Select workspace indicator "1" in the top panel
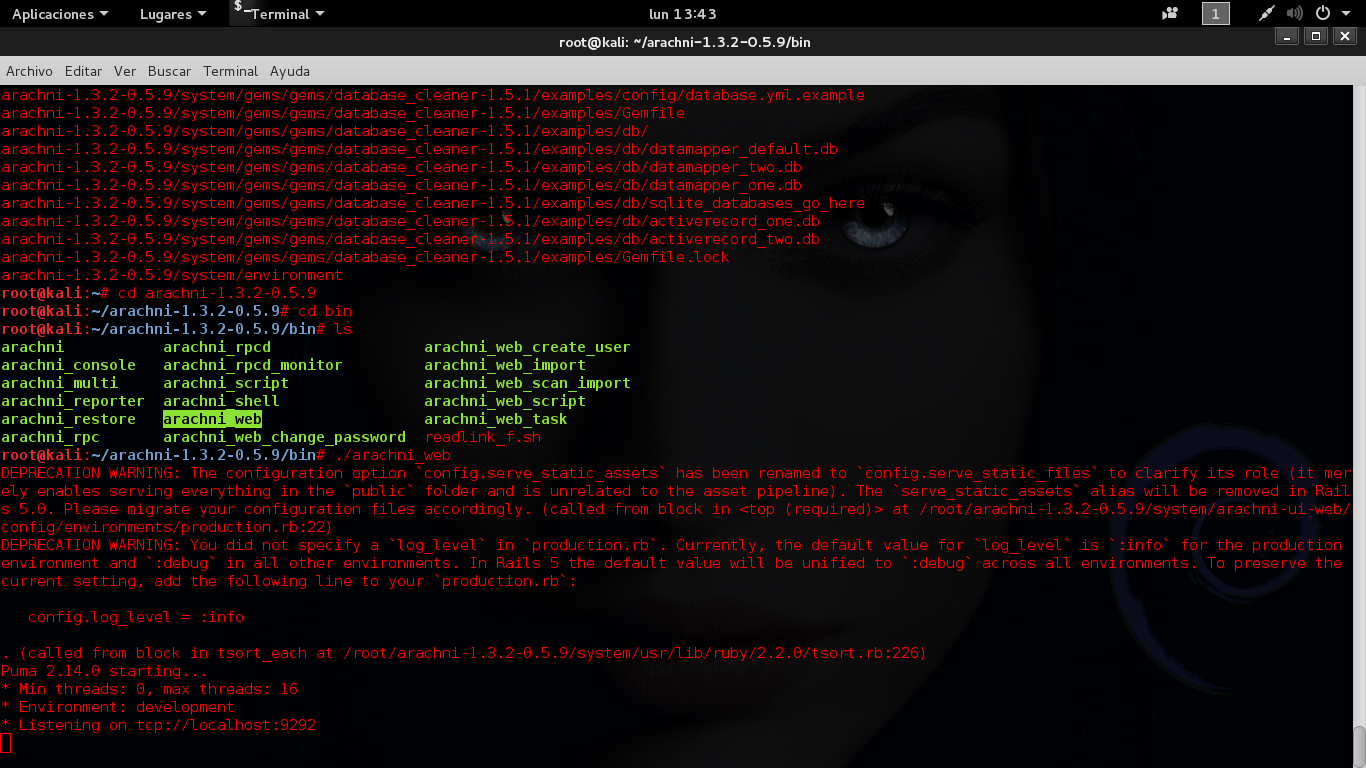Image resolution: width=1366 pixels, height=768 pixels. pos(1216,14)
